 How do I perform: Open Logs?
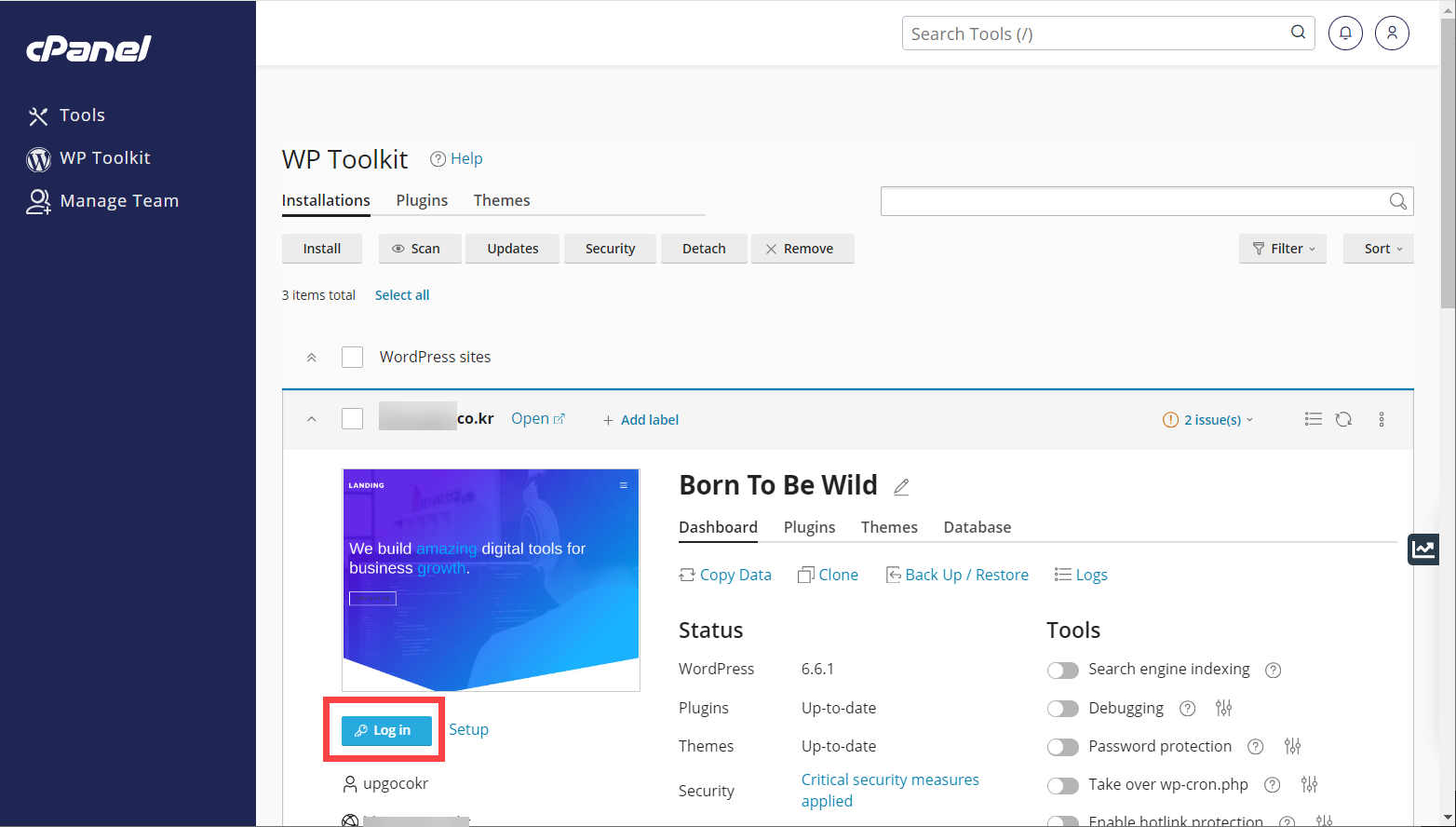pyautogui.click(x=1081, y=575)
